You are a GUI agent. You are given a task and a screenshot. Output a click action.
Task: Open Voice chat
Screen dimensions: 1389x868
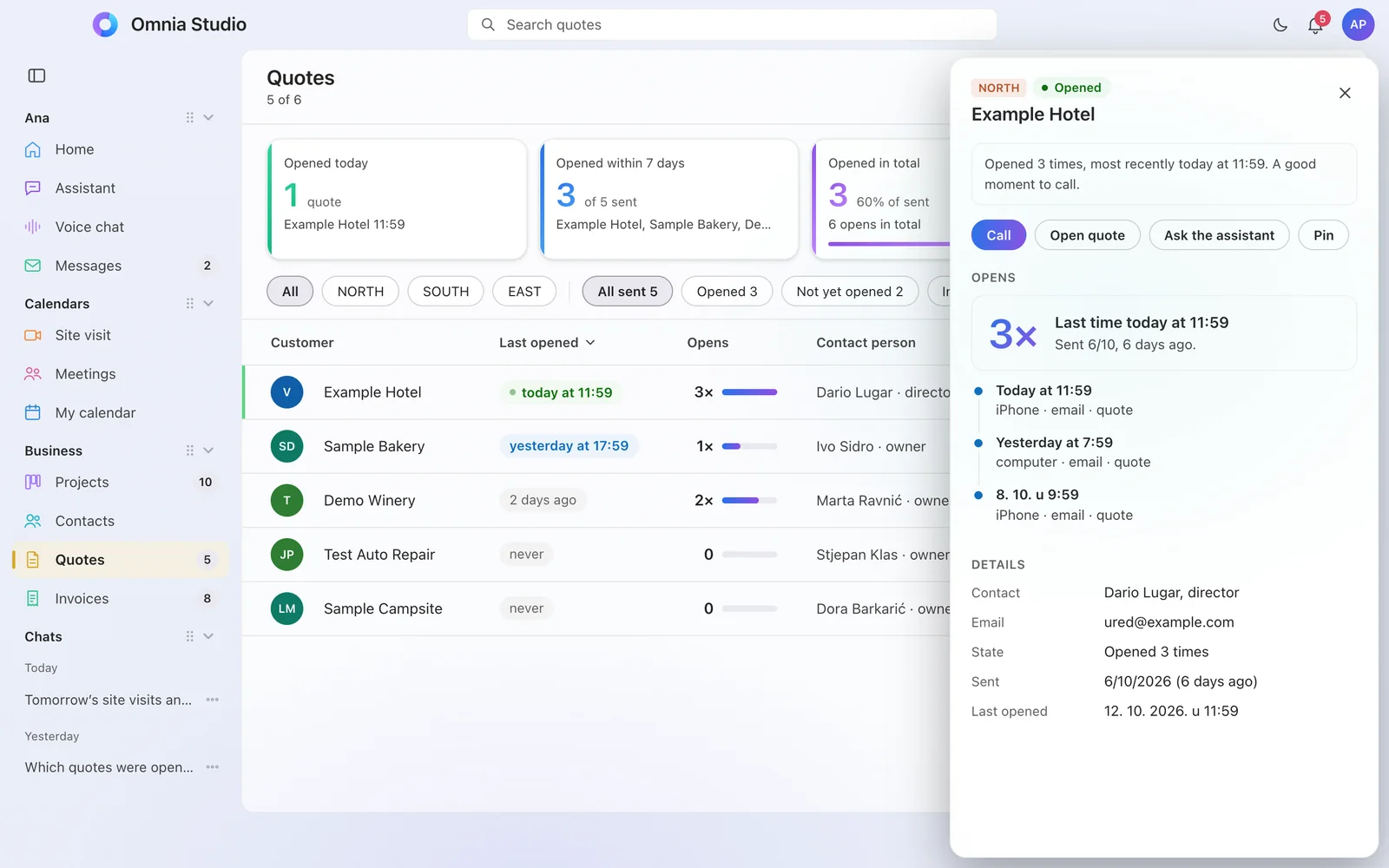click(120, 227)
